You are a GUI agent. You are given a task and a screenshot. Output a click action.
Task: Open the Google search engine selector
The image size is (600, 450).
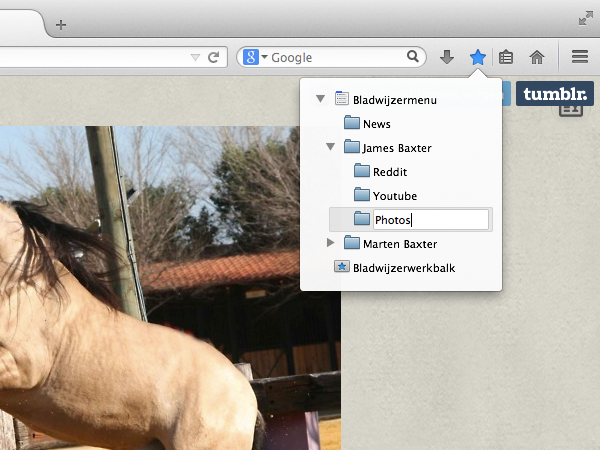click(x=255, y=57)
